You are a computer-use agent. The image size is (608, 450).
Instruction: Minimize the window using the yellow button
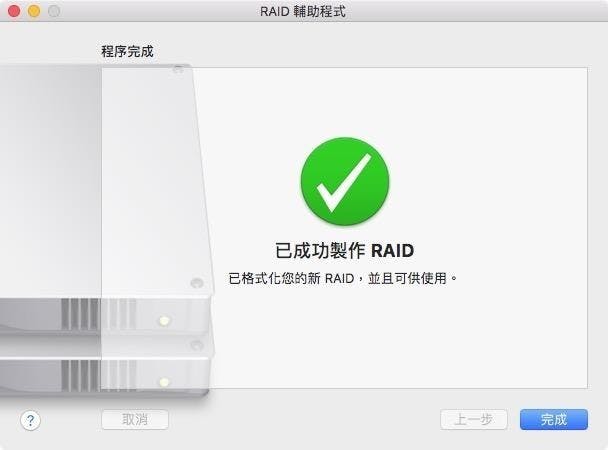[x=34, y=11]
